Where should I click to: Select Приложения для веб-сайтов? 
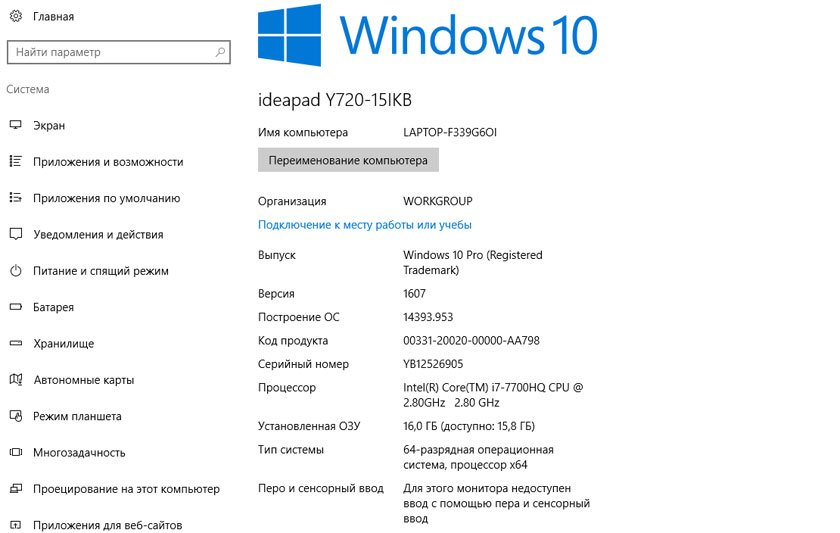click(x=108, y=526)
